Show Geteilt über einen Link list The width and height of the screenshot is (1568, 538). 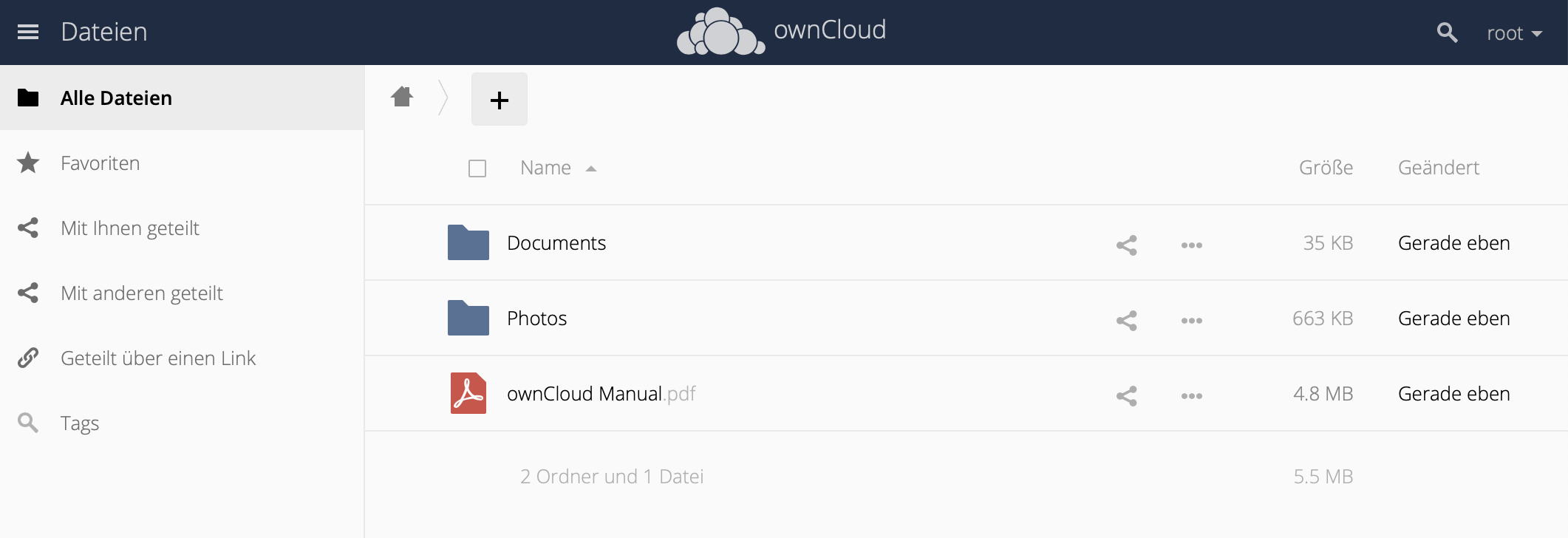click(157, 358)
